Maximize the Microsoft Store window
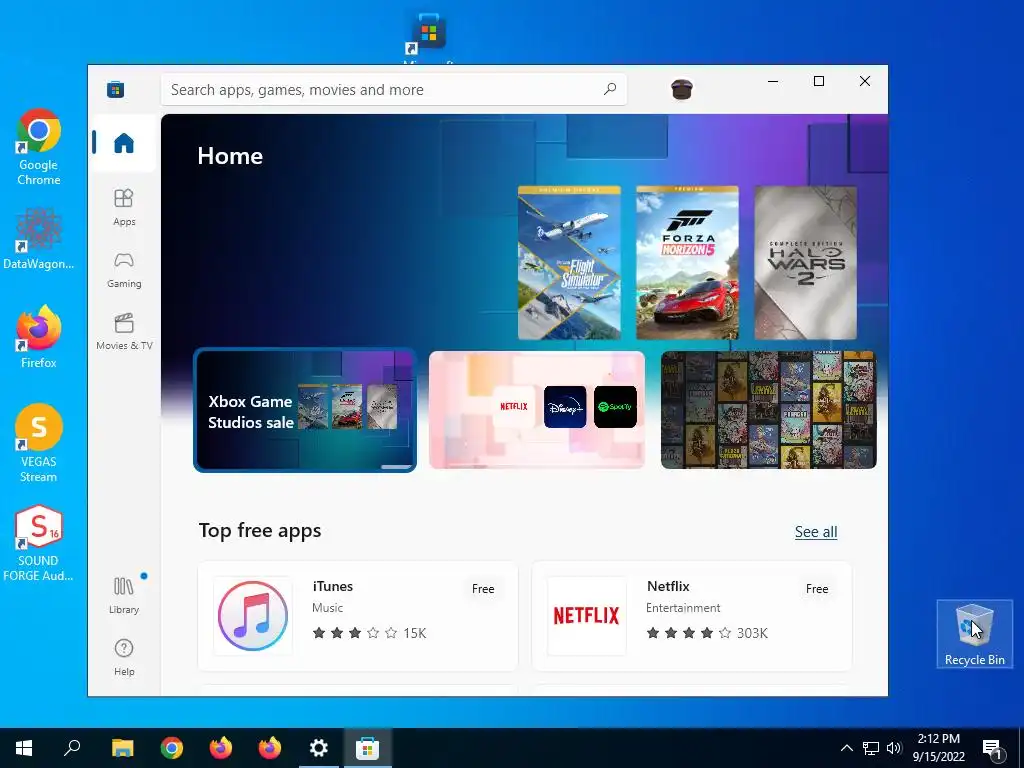The height and width of the screenshot is (768, 1024). pos(819,81)
